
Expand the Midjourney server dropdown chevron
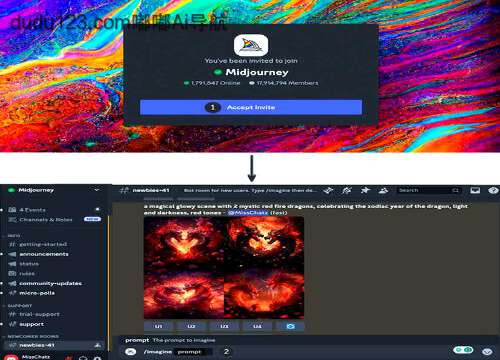tap(97, 190)
